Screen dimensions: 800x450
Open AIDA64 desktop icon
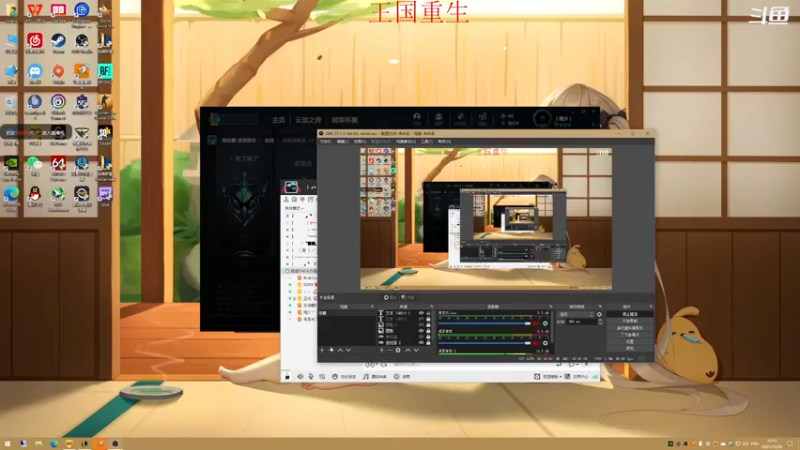(x=58, y=164)
